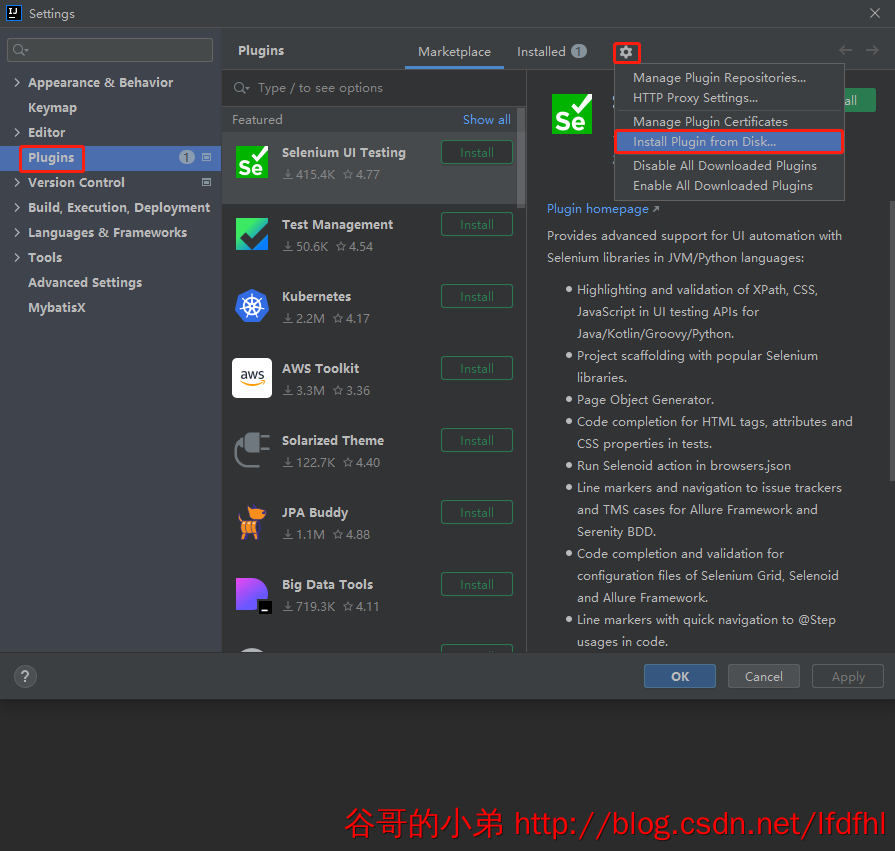
Task: Click the JPA Buddy plugin name
Action: [315, 513]
